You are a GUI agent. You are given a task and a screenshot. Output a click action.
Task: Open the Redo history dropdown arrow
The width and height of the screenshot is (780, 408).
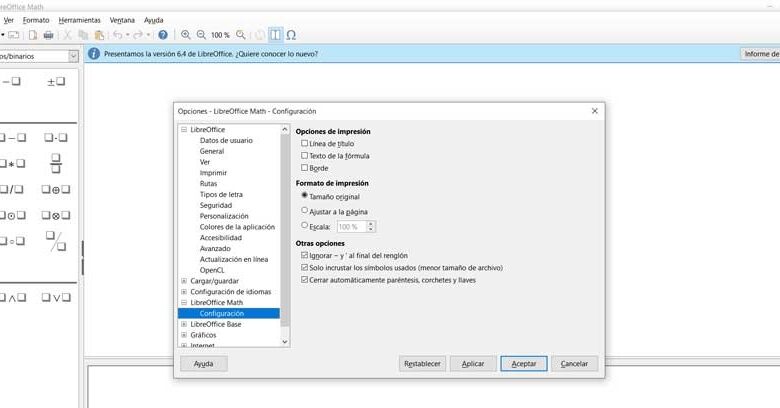pos(148,35)
